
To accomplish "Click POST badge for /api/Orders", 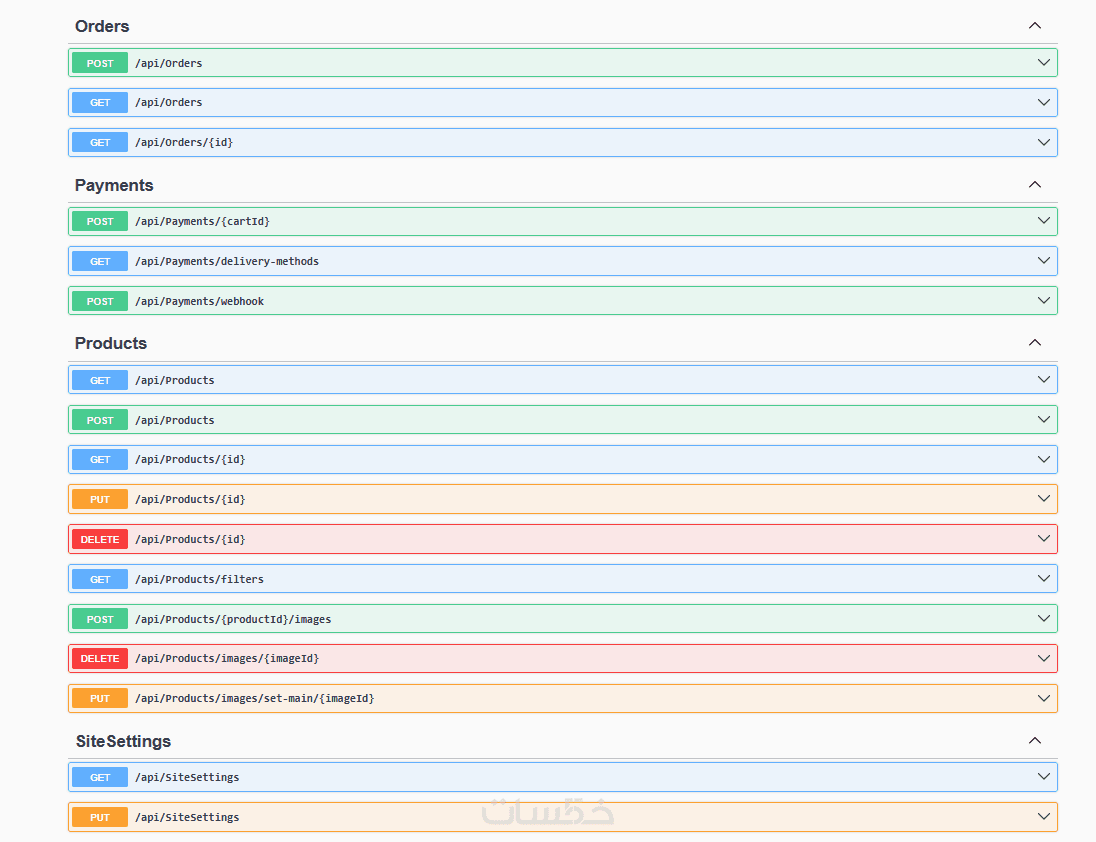I will tap(100, 63).
